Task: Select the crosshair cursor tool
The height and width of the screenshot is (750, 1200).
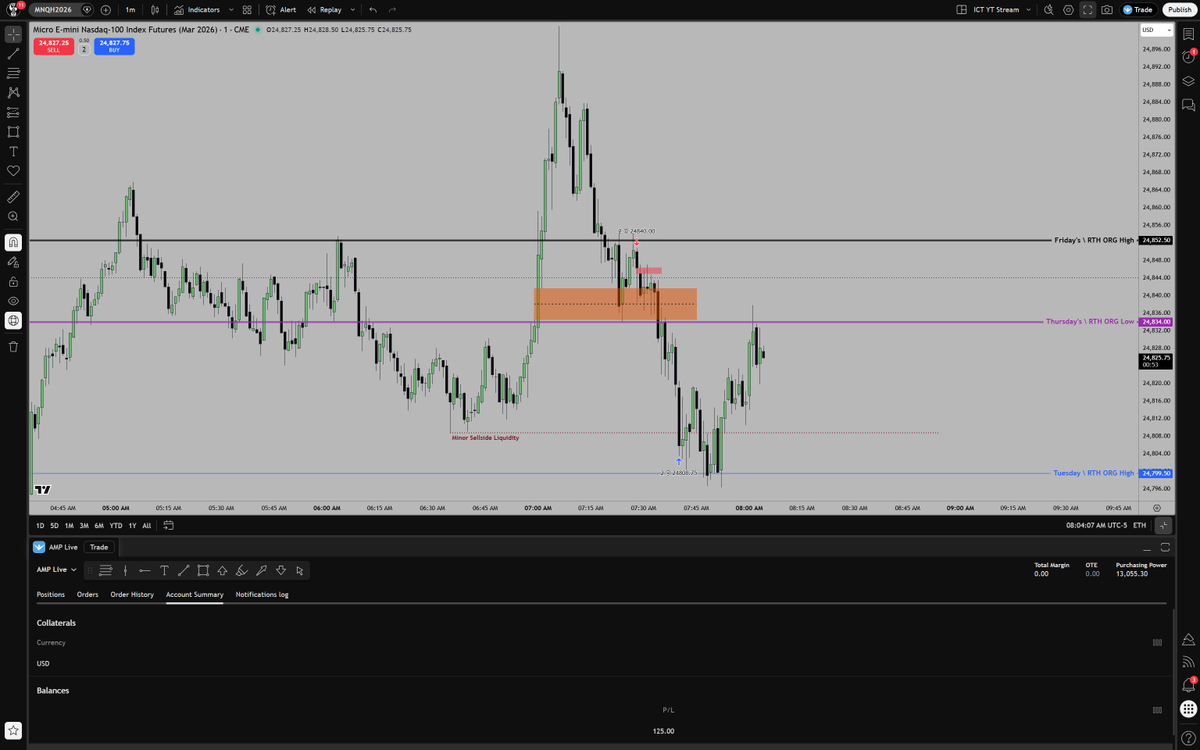Action: point(13,34)
